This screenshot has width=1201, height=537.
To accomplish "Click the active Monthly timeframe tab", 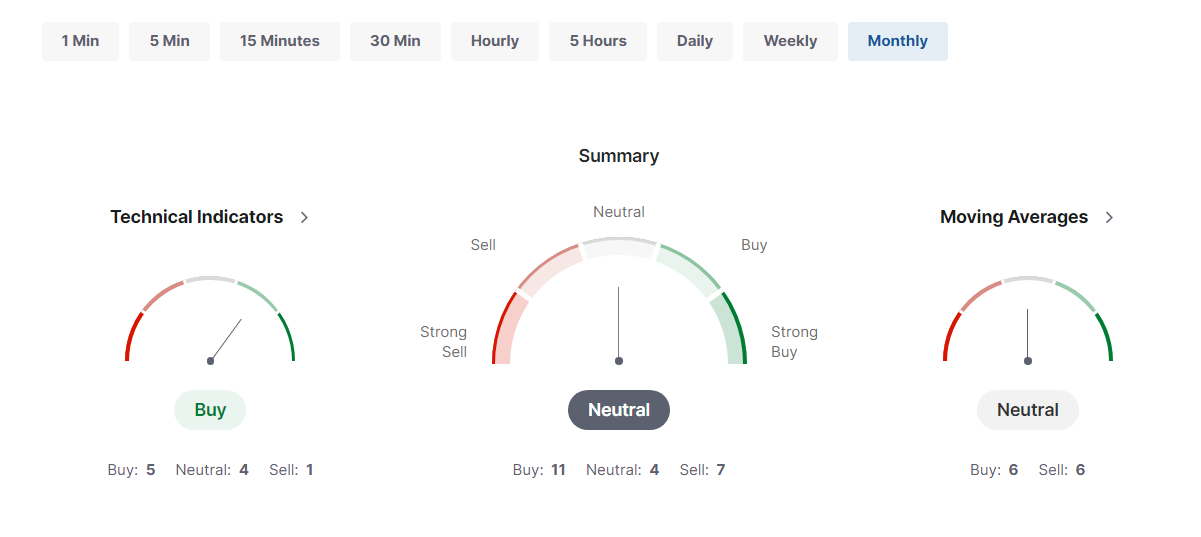I will pyautogui.click(x=898, y=41).
